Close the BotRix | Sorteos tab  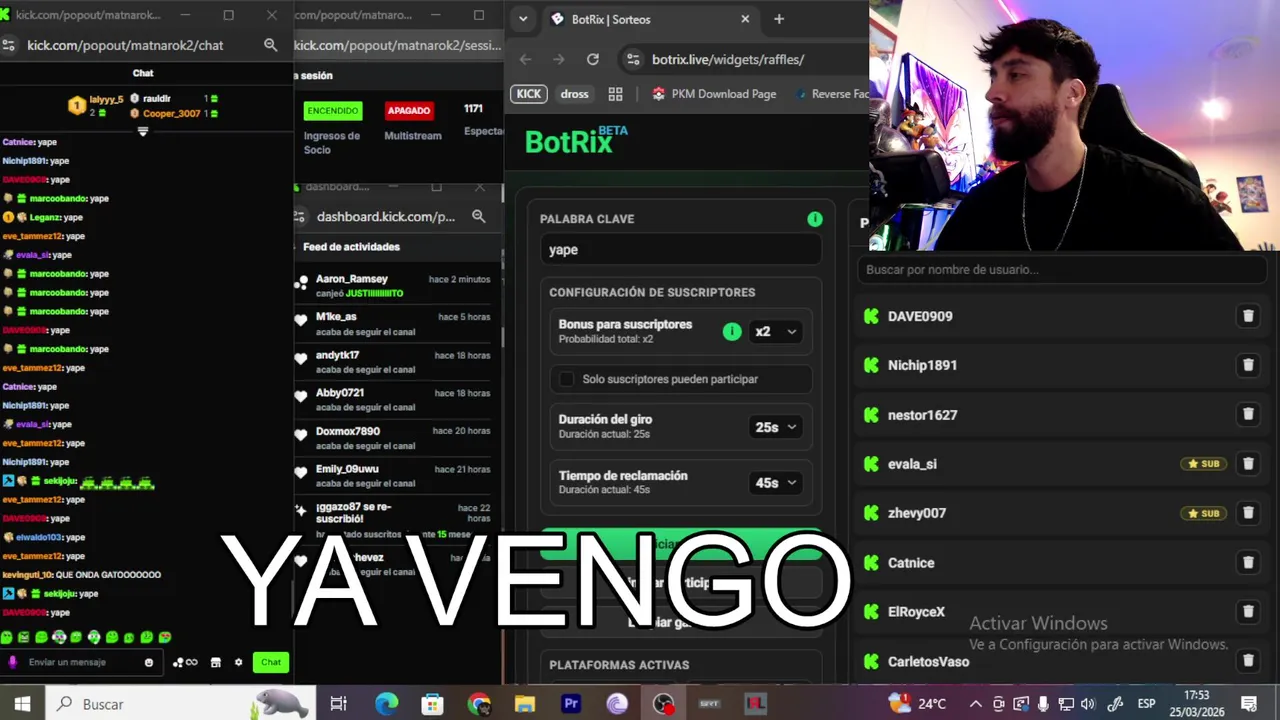(745, 19)
